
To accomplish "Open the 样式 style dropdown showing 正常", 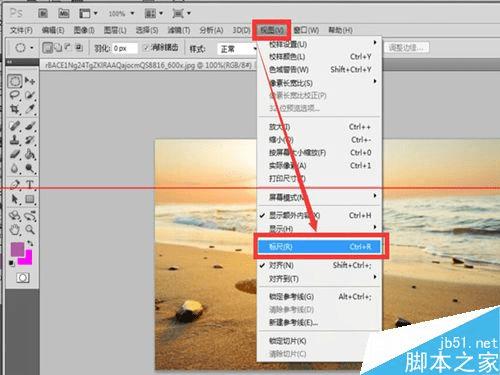I will coord(238,49).
